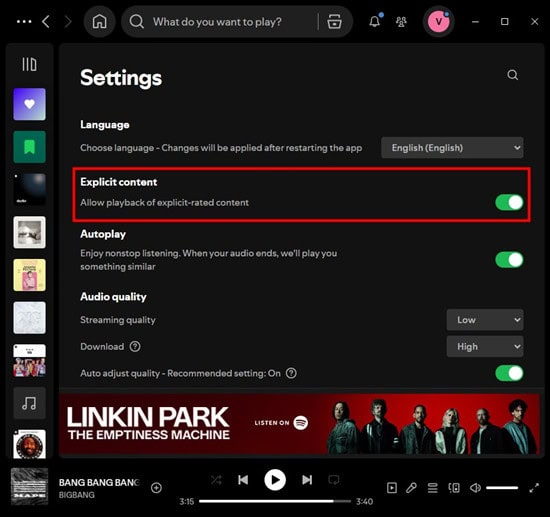Adjust the volume slider
Viewport: 550px width, 517px height.
[x=502, y=488]
